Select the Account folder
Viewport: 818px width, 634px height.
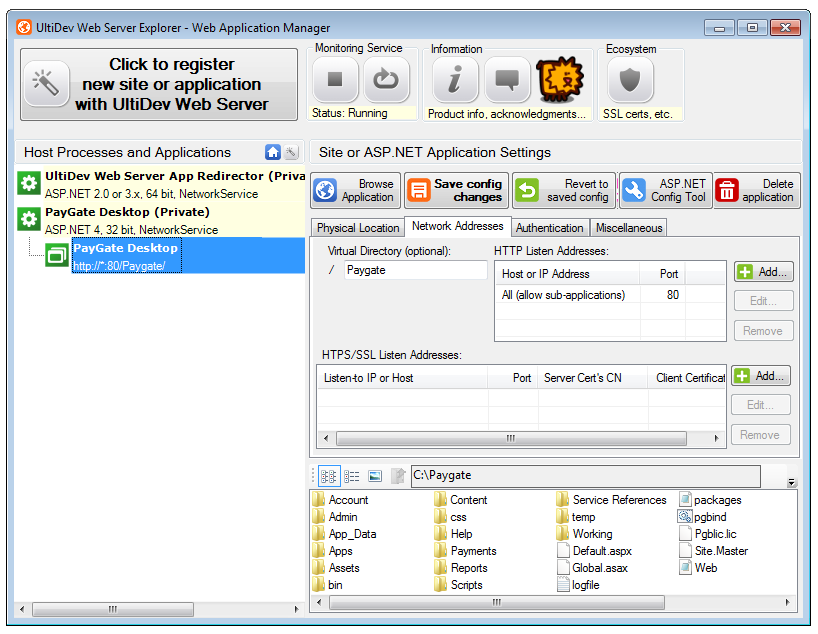pos(341,500)
